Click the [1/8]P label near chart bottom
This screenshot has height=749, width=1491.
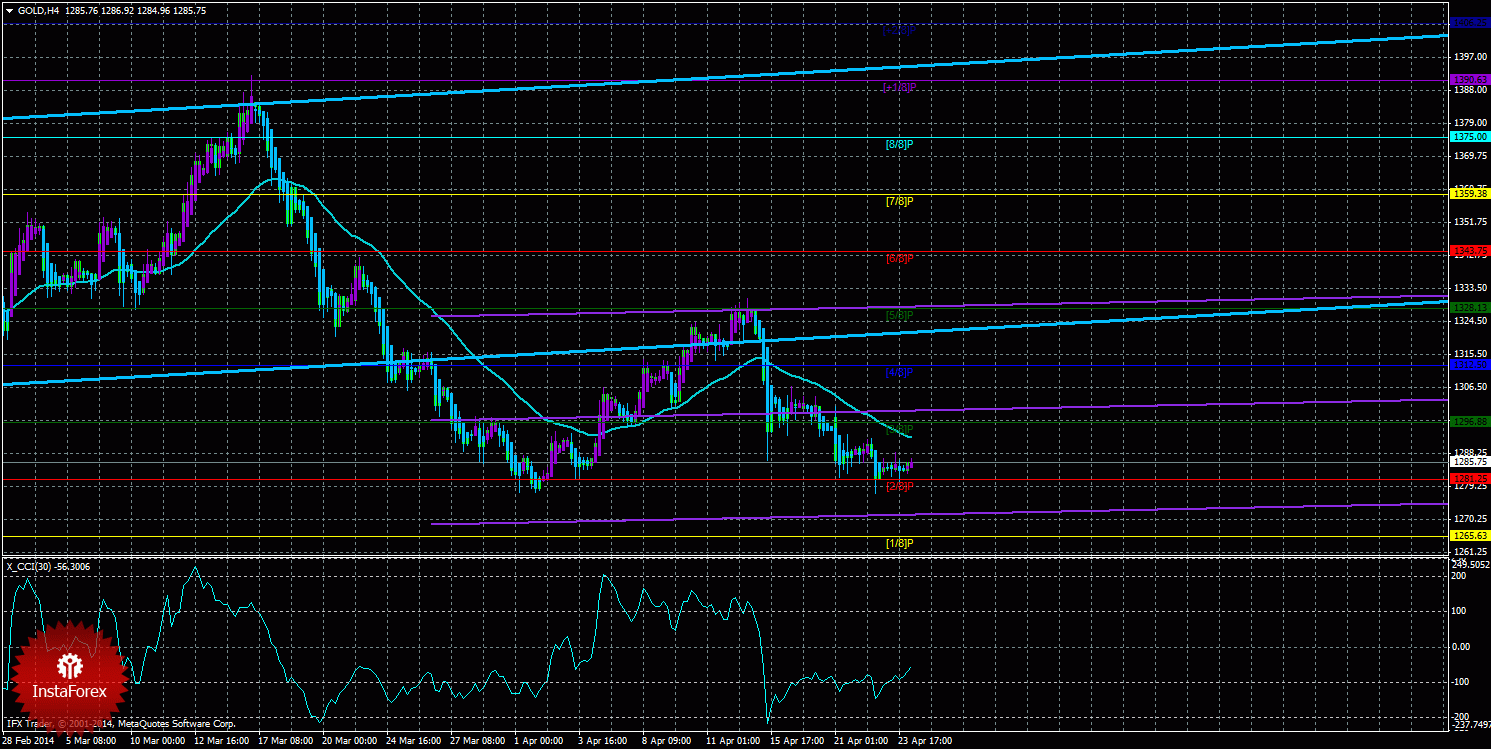click(x=899, y=543)
